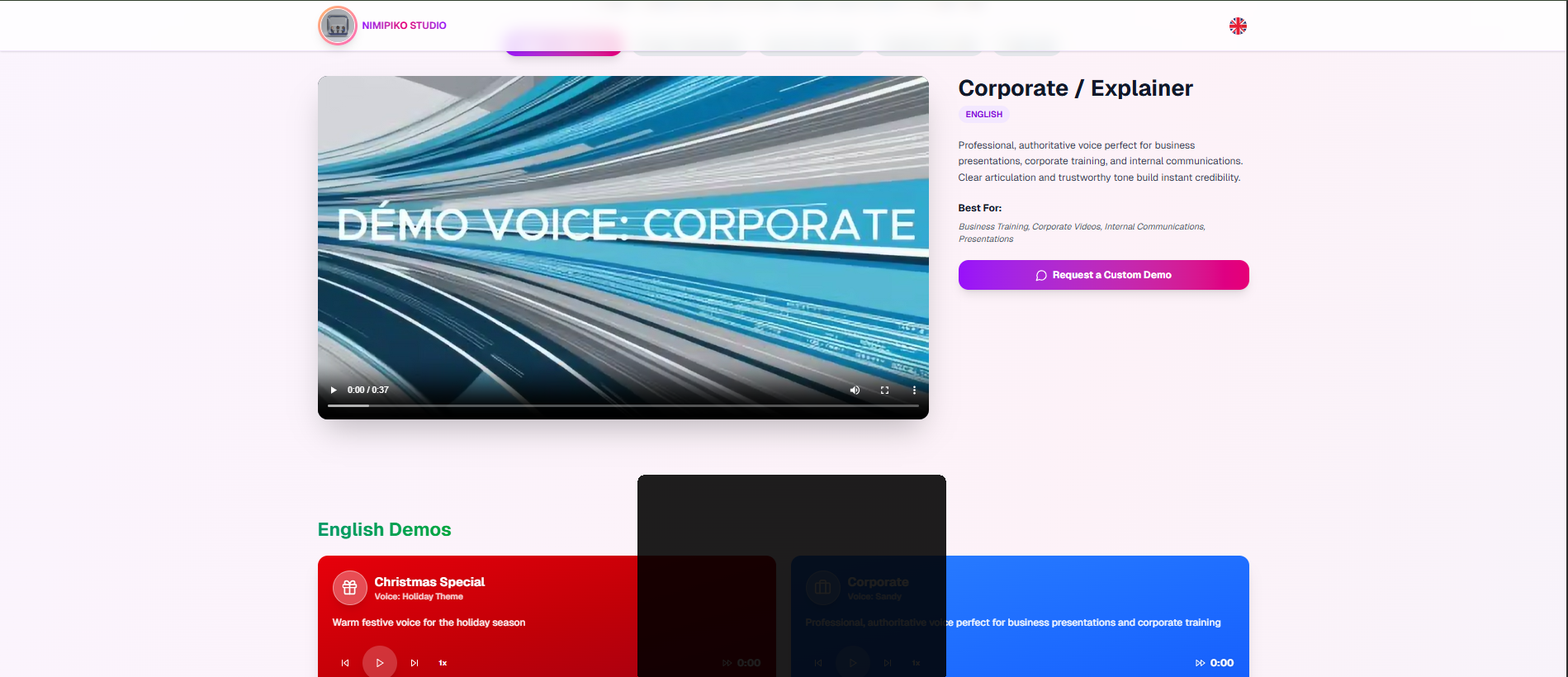Seek along the video progress bar
Screen dimensions: 1568x677
pos(623,405)
